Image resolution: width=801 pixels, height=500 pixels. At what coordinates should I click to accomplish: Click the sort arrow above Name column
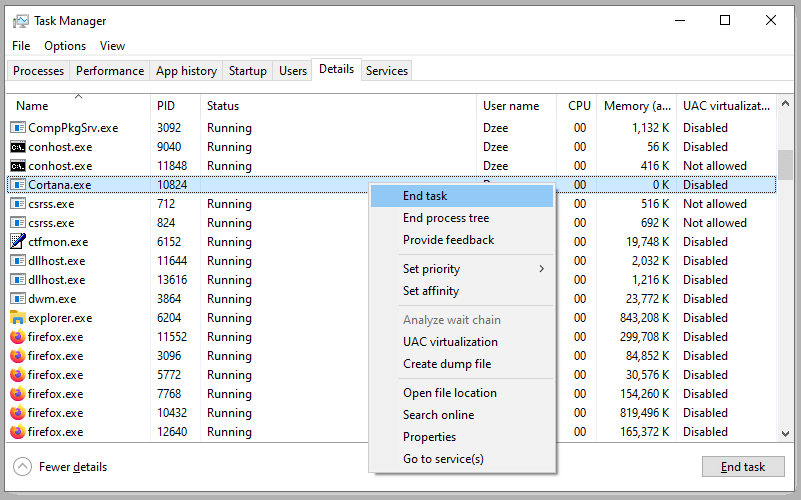(x=78, y=97)
